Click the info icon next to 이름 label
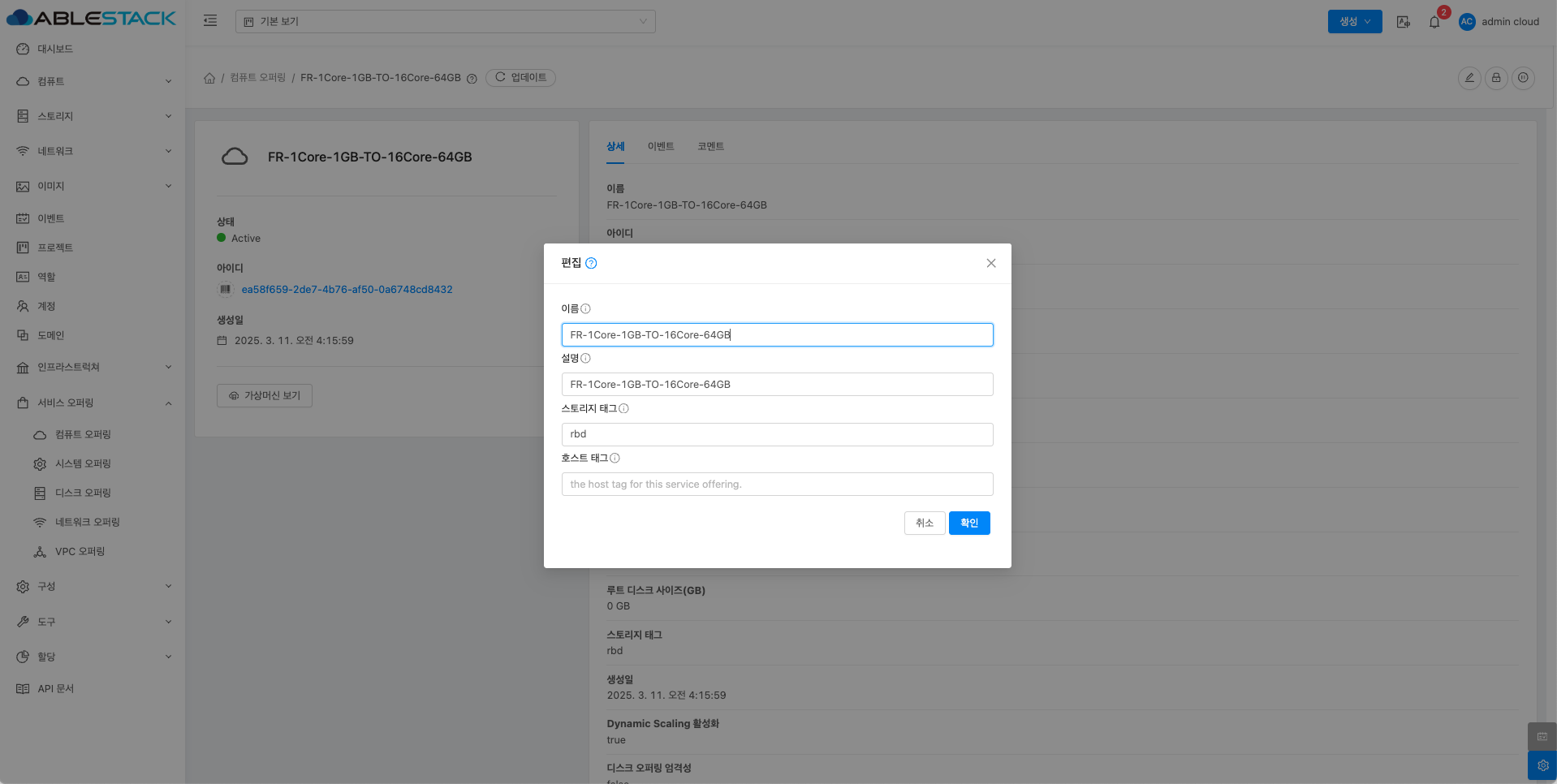 [585, 308]
